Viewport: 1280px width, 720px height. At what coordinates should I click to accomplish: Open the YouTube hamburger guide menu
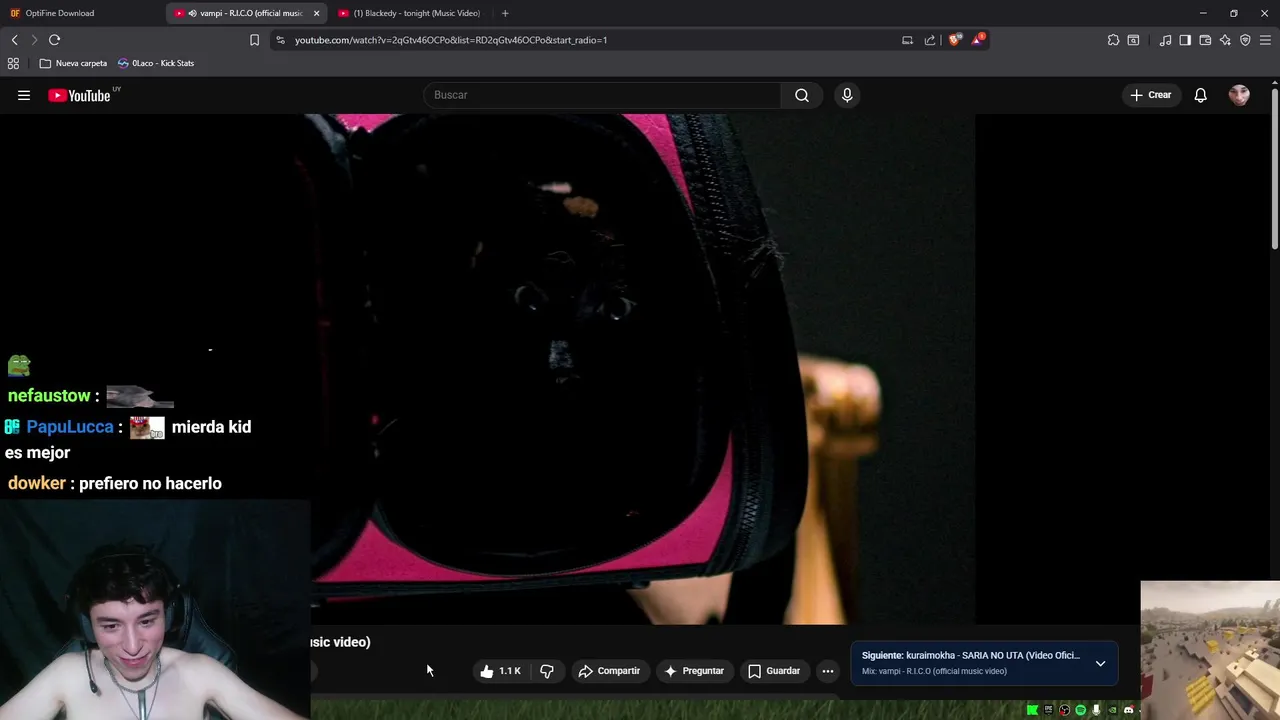pos(24,95)
